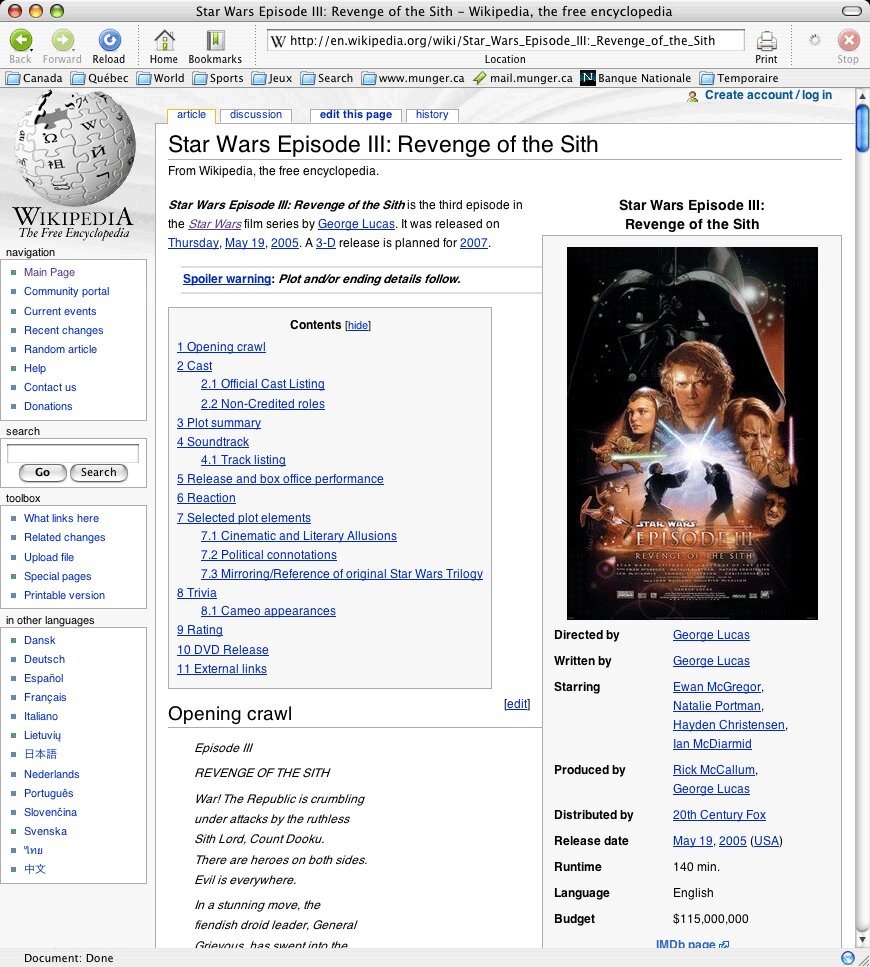This screenshot has width=870, height=967.
Task: Click the vertical scrollbar thumb
Action: pos(863,129)
